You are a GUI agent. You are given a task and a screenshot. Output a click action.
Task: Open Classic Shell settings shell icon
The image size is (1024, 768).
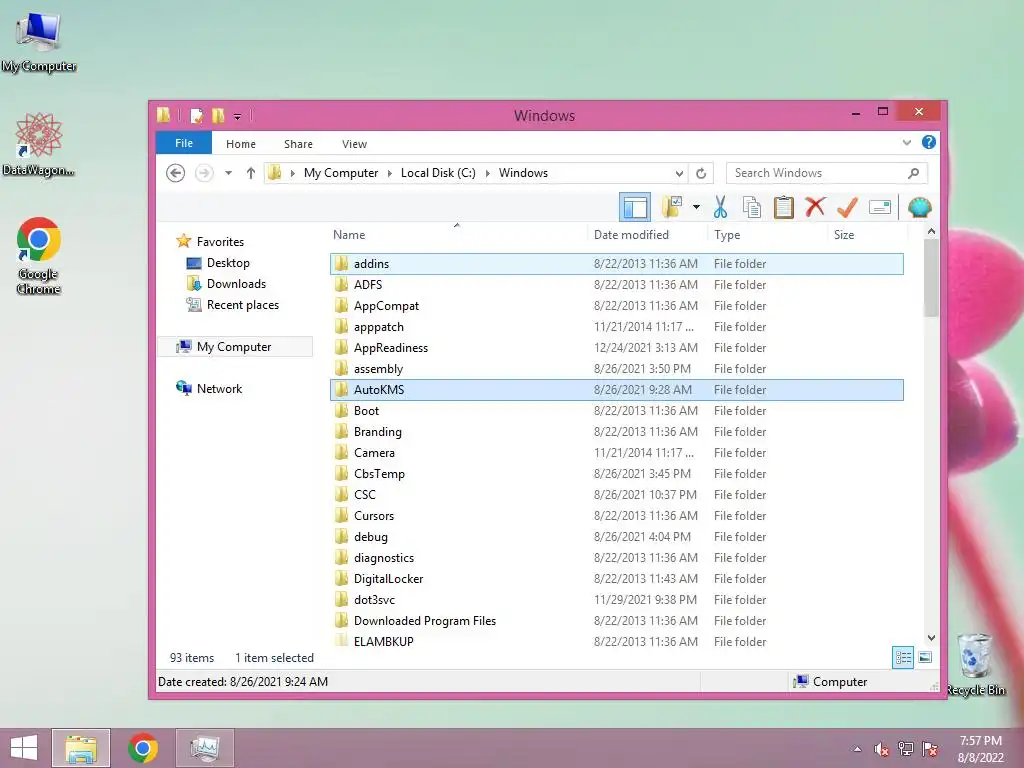[920, 208]
